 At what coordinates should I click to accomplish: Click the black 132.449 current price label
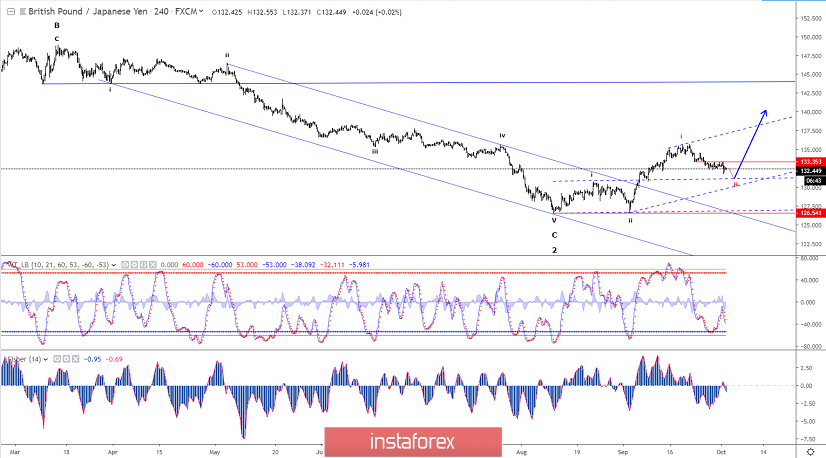pos(811,171)
